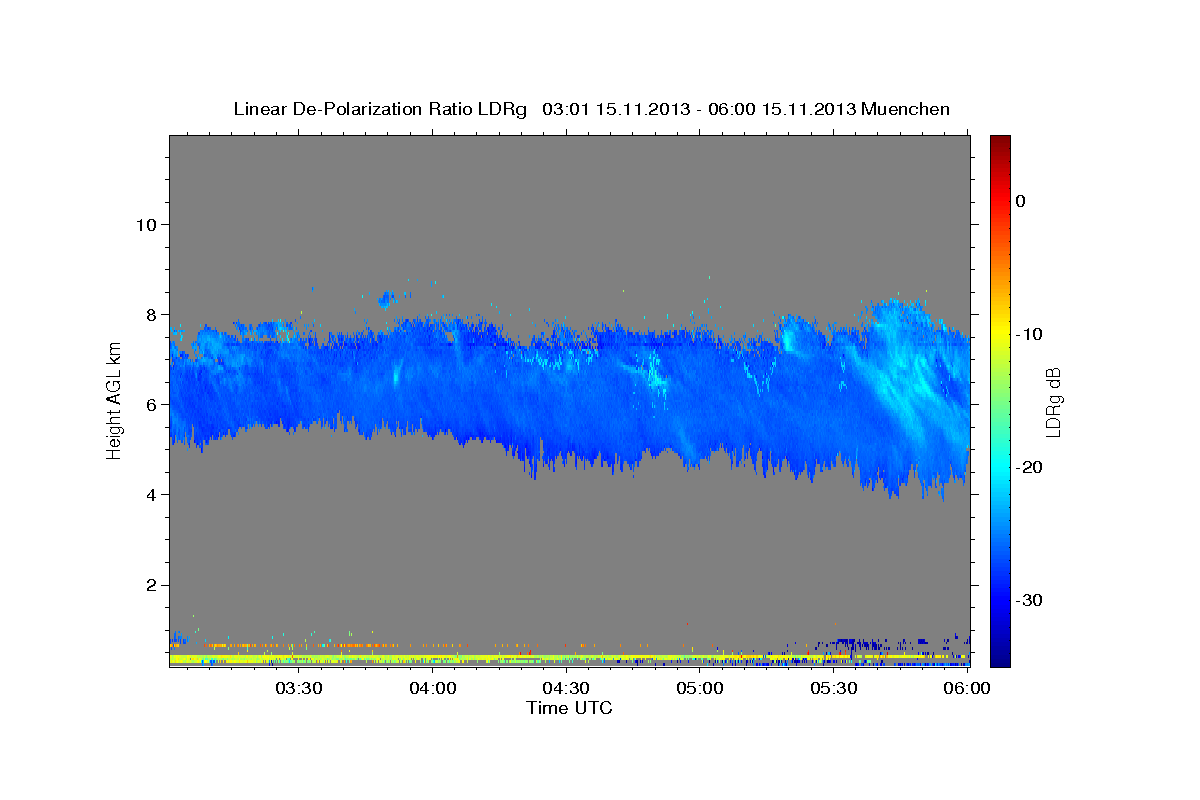Click the 'Time UTC' axis label
Image resolution: width=1200 pixels, height=800 pixels.
569,708
